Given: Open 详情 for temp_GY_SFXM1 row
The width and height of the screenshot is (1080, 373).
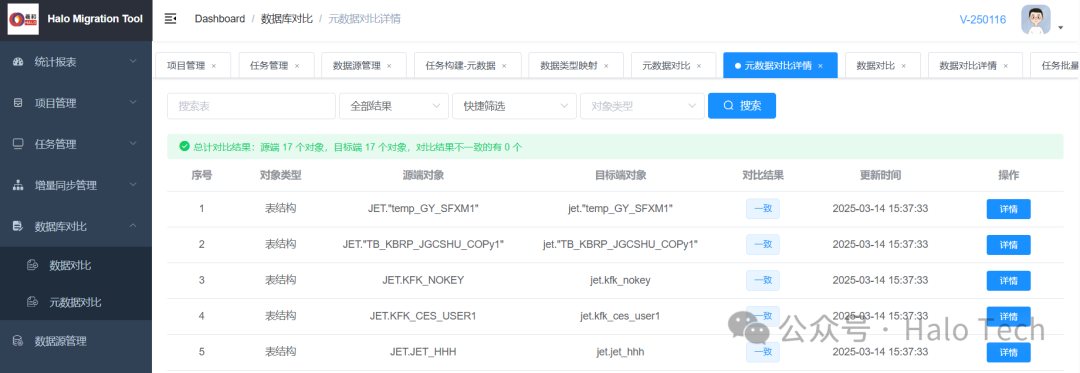Looking at the screenshot, I should 1008,209.
